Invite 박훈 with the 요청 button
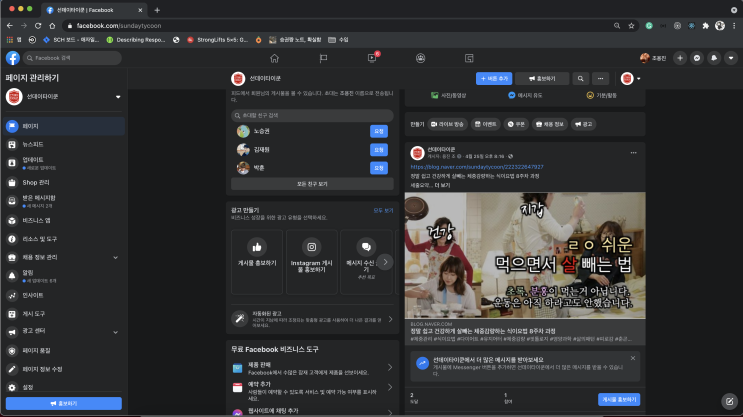743x417 pixels. 379,168
